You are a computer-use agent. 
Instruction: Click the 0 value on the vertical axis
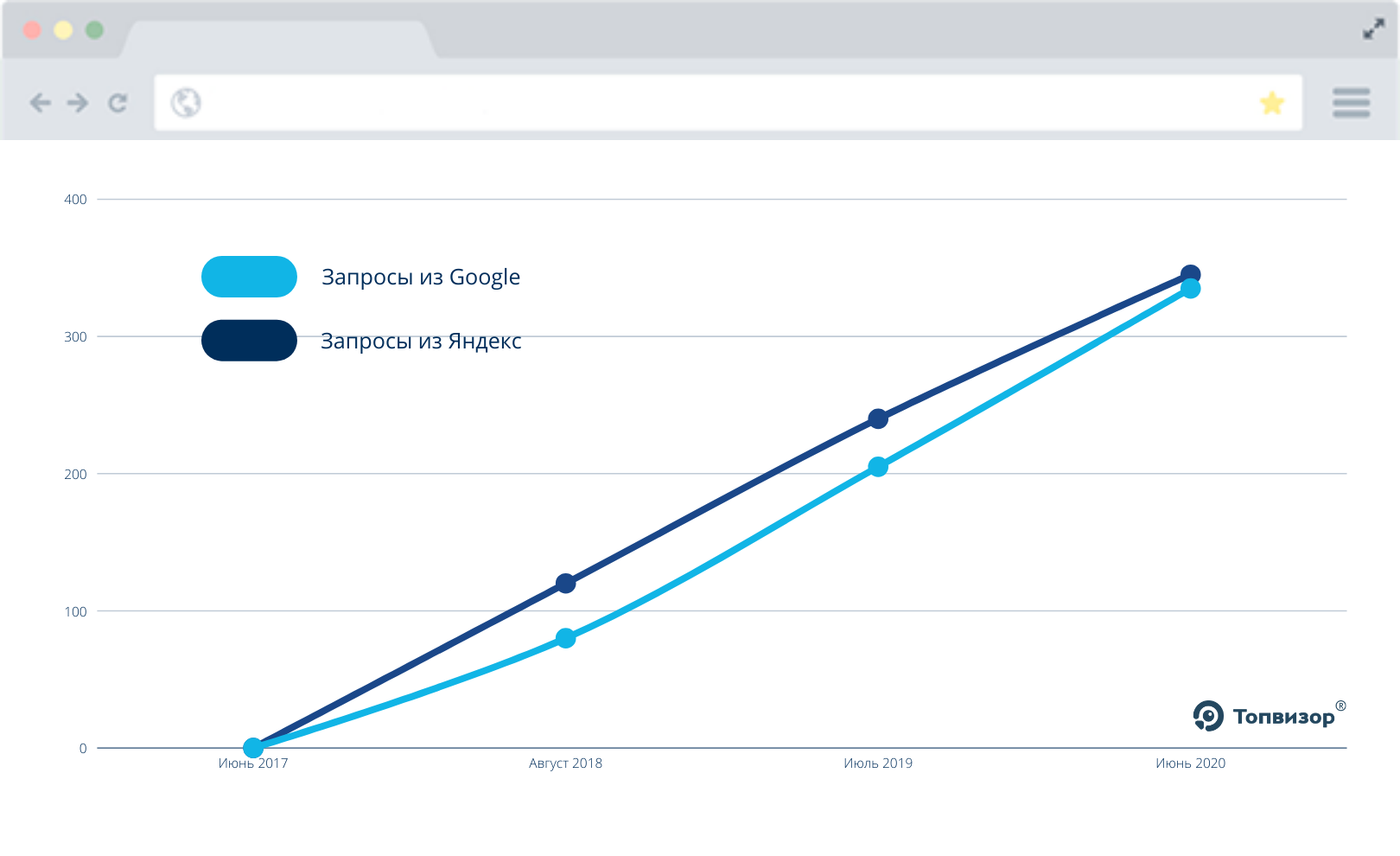[83, 749]
